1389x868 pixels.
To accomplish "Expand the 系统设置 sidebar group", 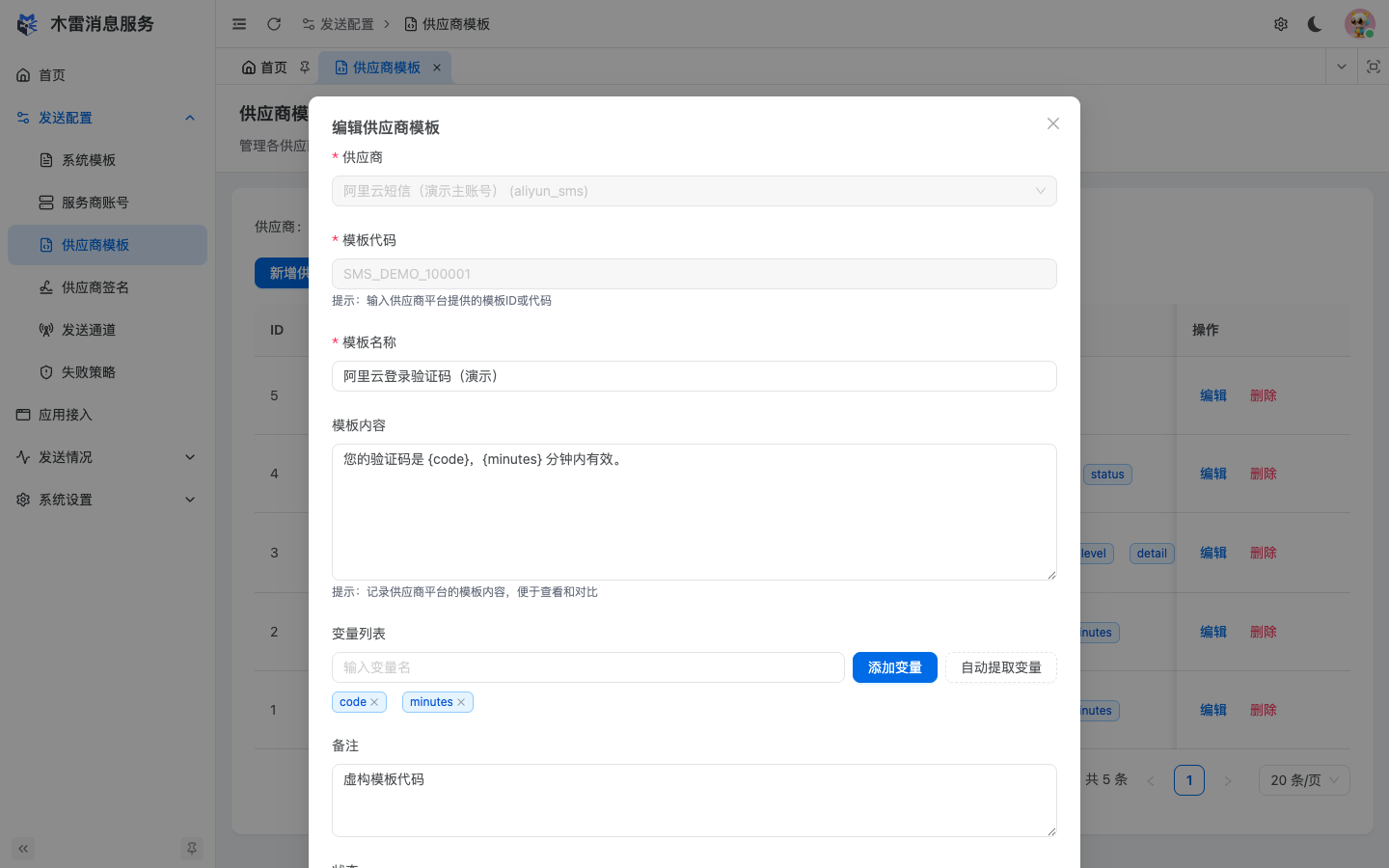I will [x=107, y=500].
